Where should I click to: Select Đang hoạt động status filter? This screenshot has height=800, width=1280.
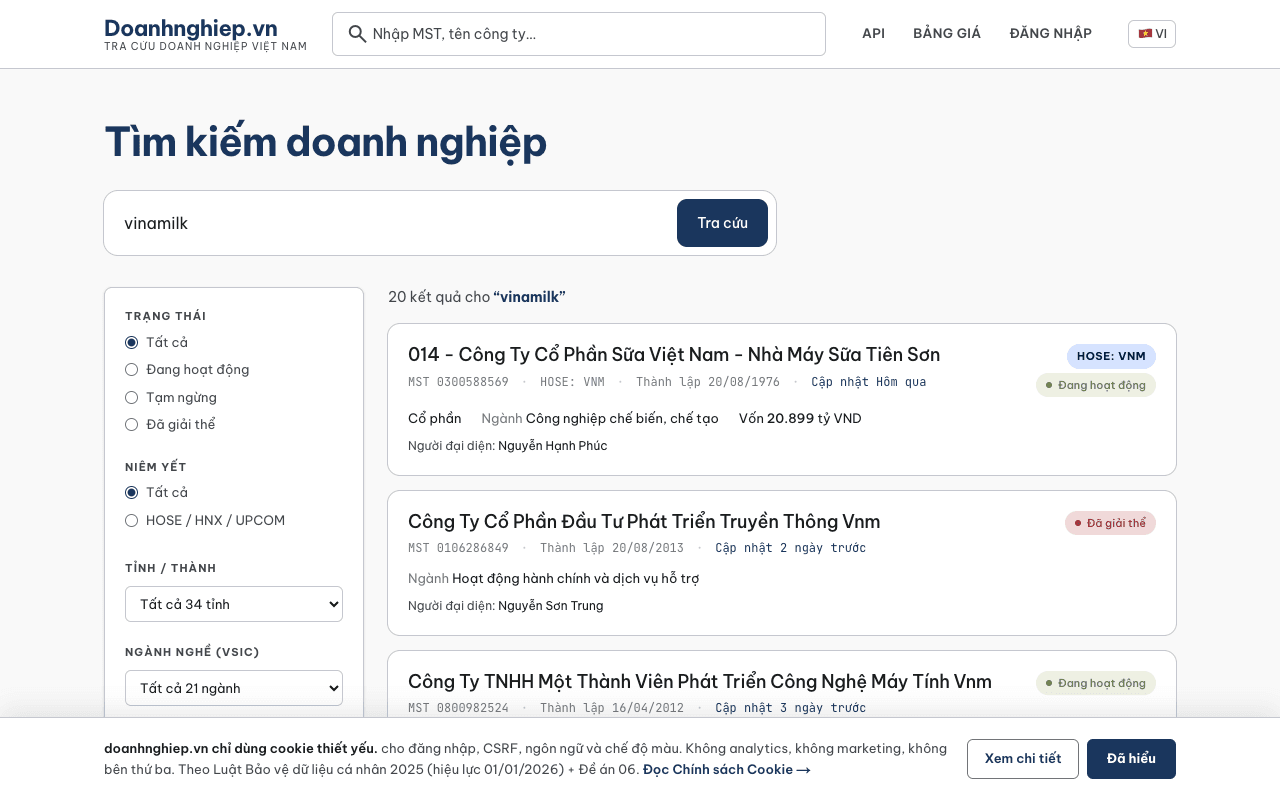pyautogui.click(x=131, y=370)
